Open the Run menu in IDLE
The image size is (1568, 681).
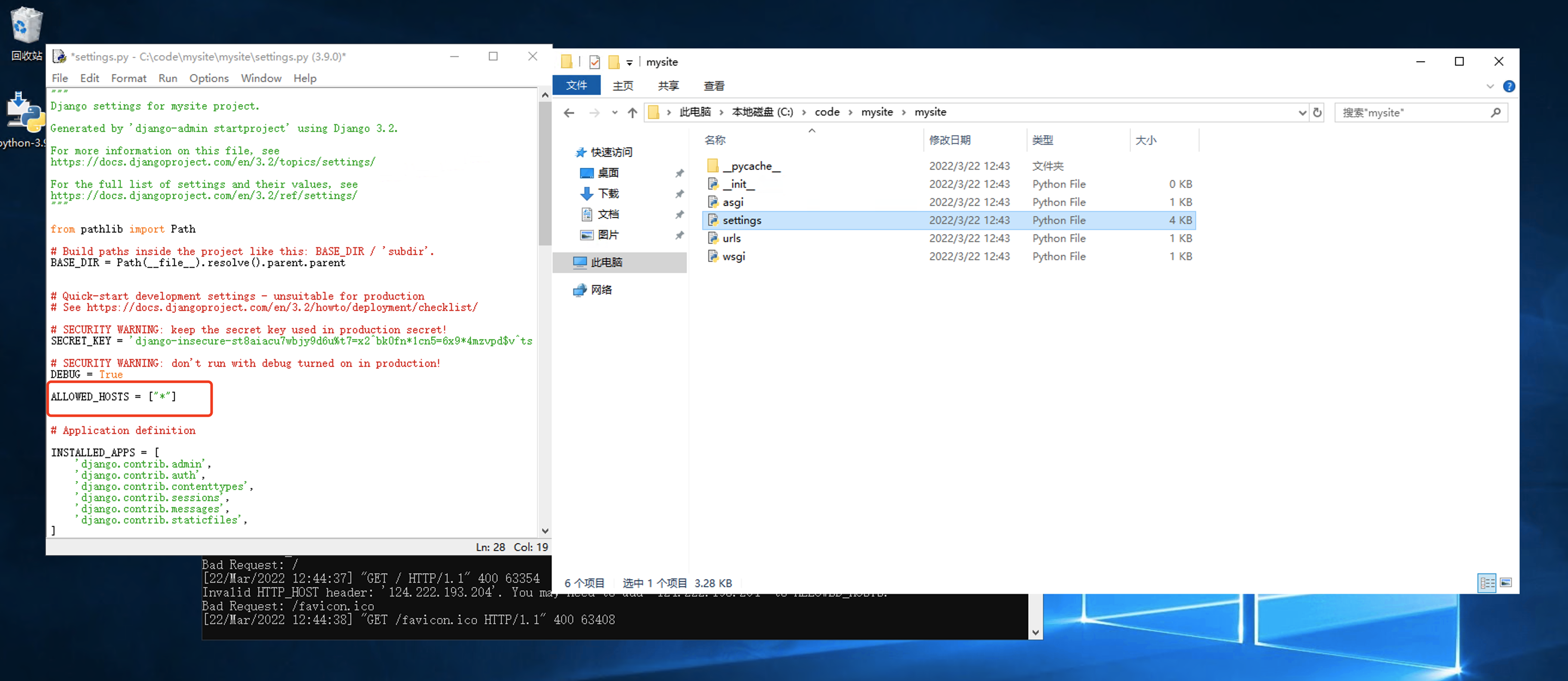coord(167,78)
